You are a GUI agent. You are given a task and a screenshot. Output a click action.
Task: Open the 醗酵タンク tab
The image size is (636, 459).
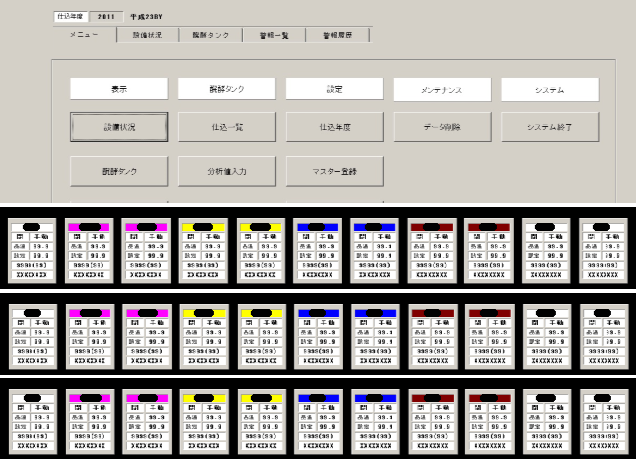pos(211,35)
